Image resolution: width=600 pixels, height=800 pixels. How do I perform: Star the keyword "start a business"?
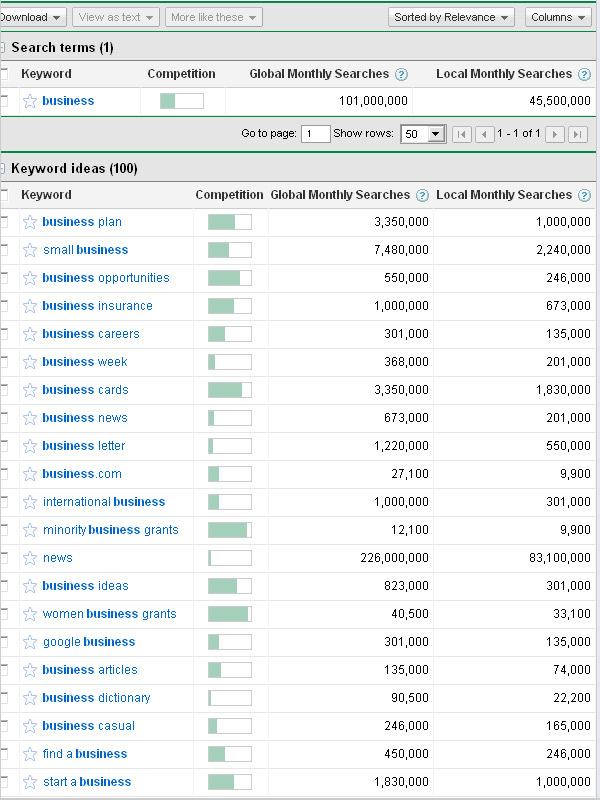click(x=32, y=781)
